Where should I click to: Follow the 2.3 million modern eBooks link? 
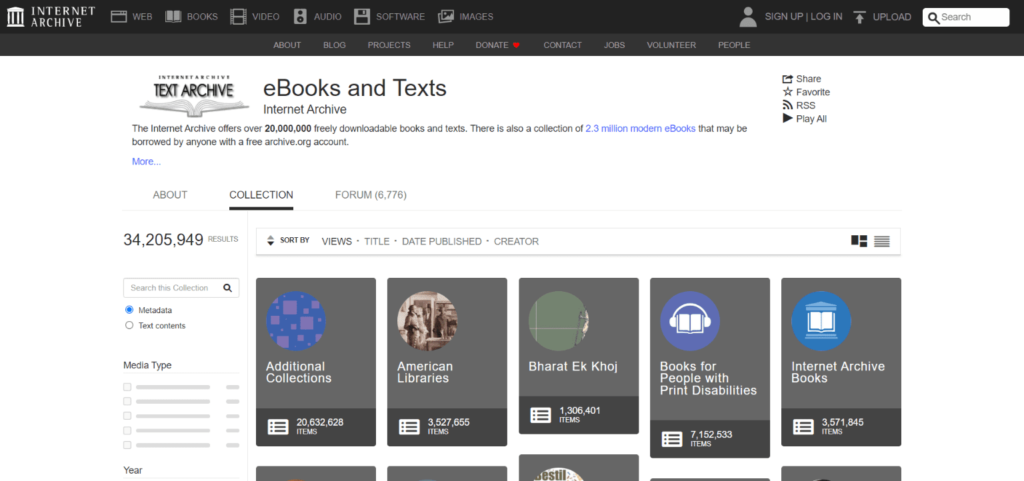pos(641,129)
